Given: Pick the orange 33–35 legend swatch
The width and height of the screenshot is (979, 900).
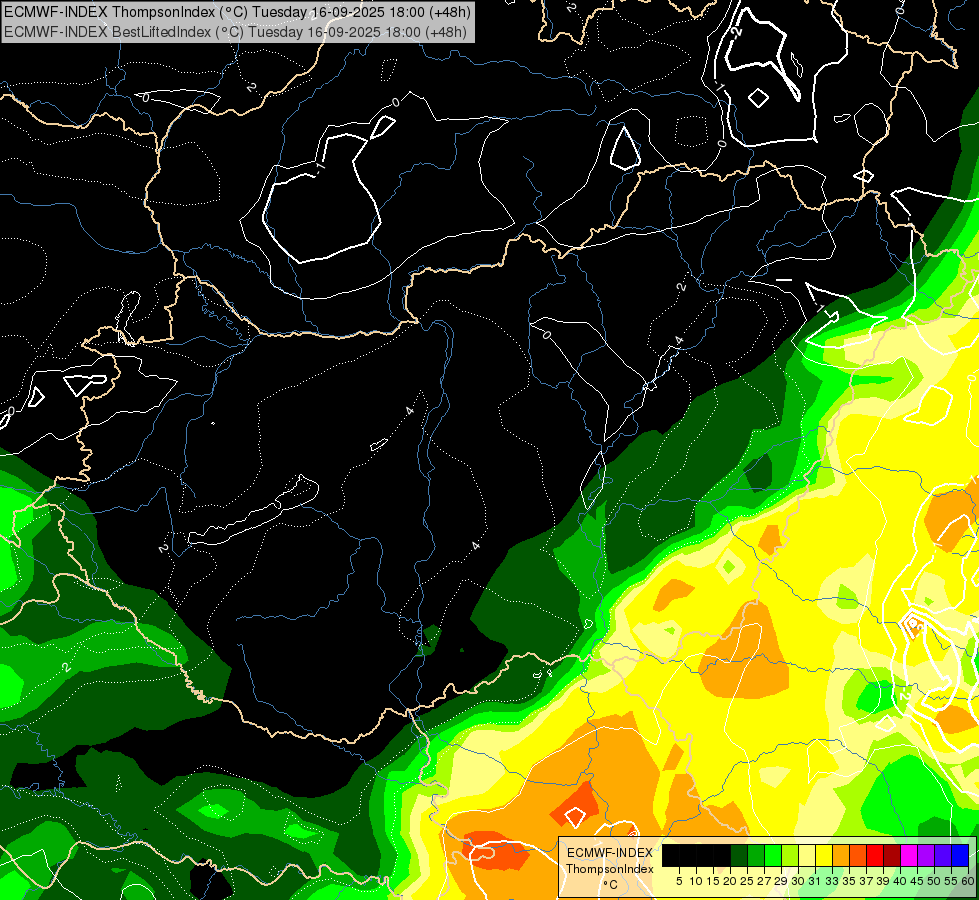Looking at the screenshot, I should pos(841,856).
